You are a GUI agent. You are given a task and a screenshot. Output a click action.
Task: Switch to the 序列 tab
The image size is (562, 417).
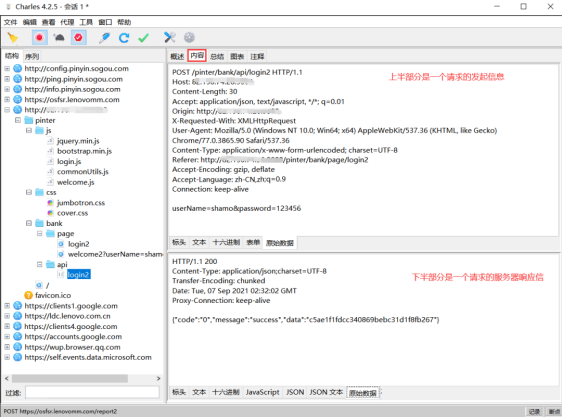[x=32, y=56]
